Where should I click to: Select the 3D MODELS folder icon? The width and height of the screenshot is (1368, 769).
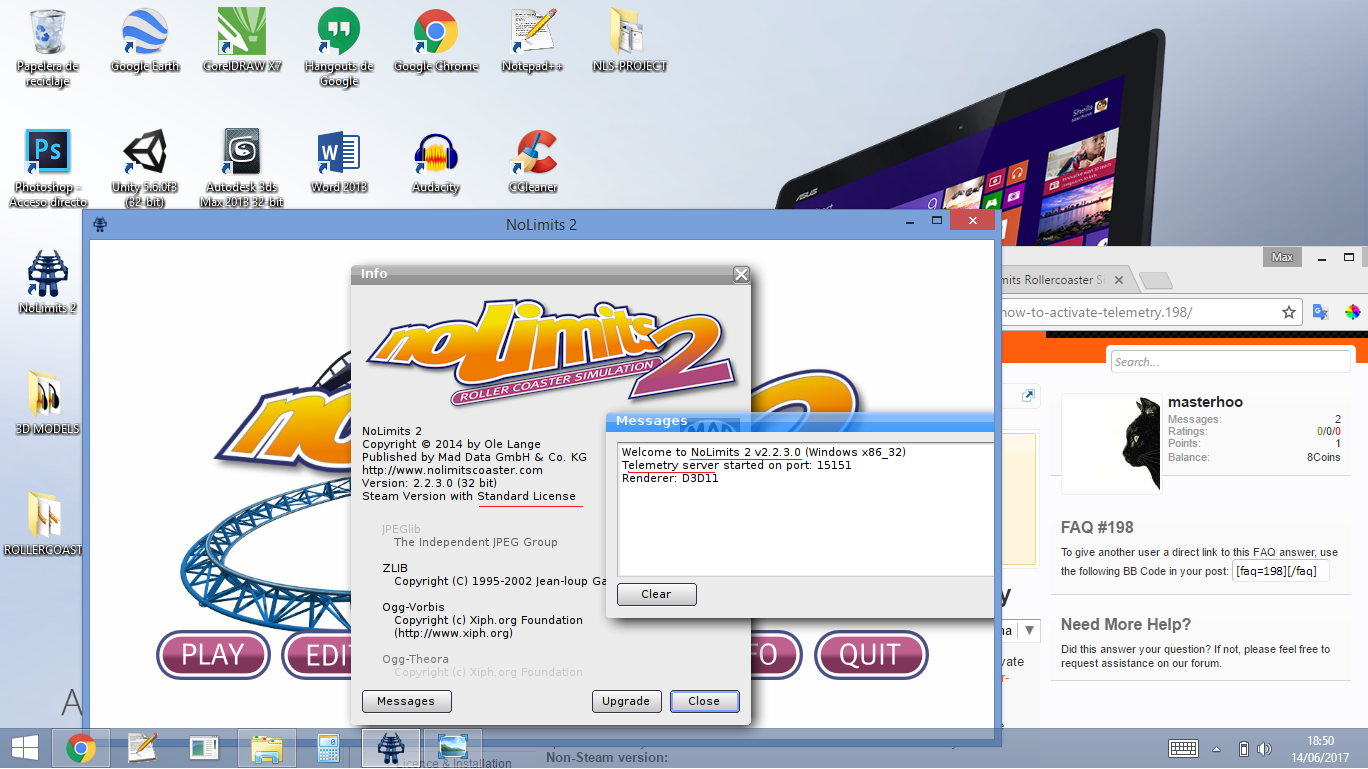coord(48,403)
